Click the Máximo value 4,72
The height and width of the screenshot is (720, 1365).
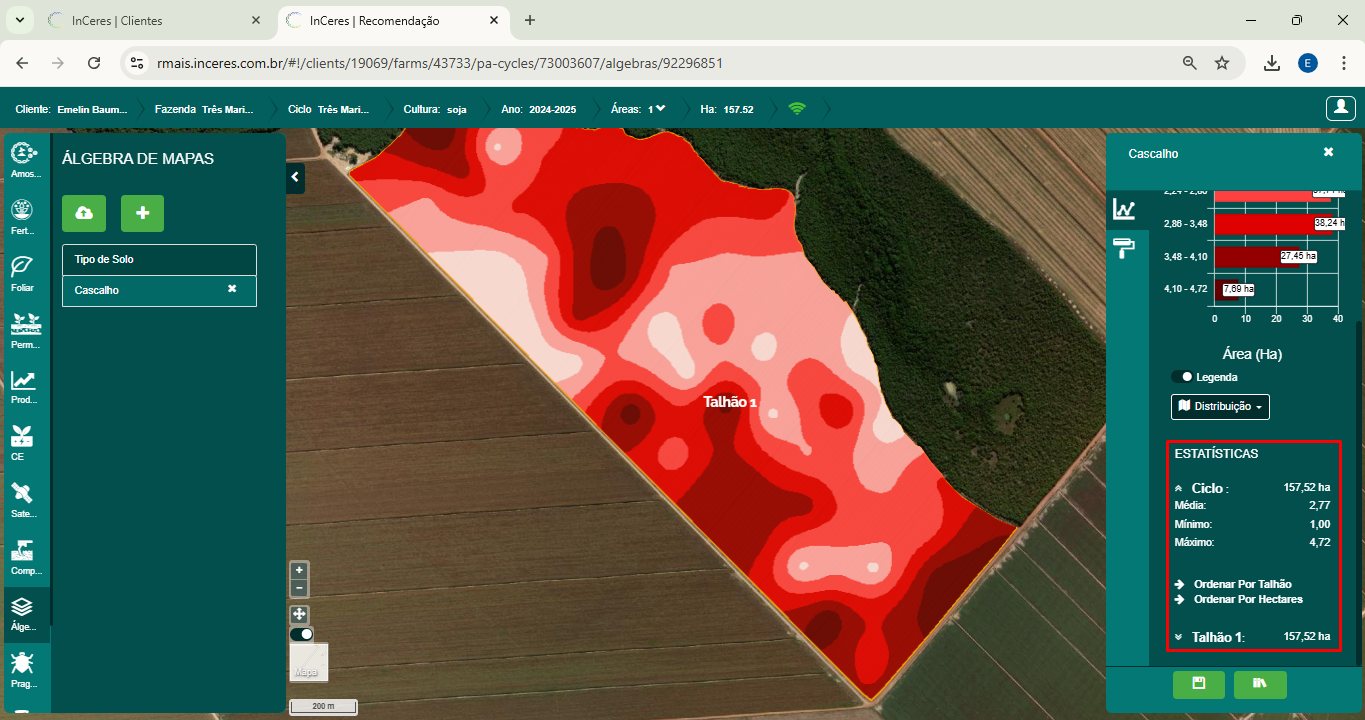click(x=1319, y=542)
